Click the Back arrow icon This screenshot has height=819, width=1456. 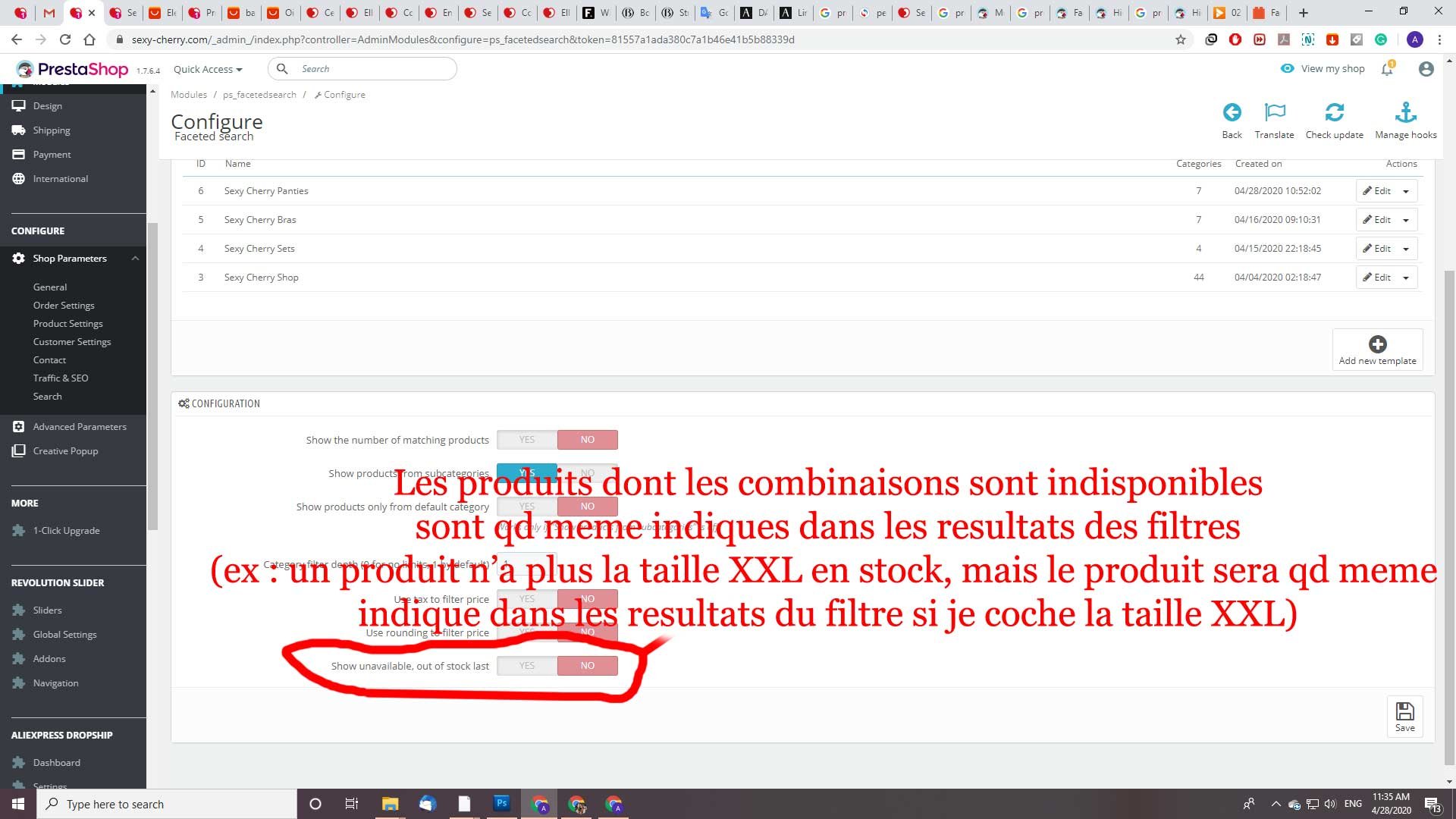(x=1232, y=112)
